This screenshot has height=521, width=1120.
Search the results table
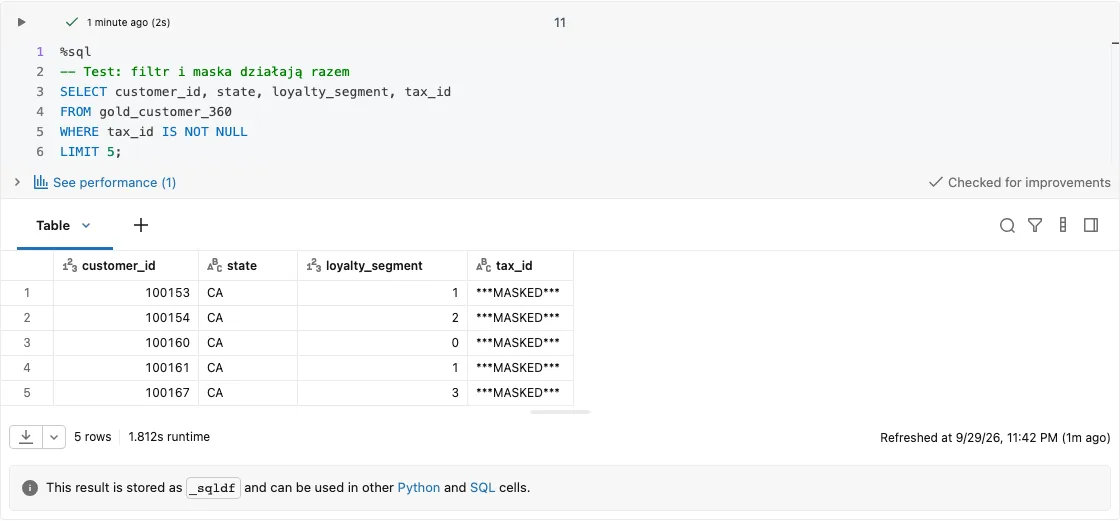[x=1007, y=225]
